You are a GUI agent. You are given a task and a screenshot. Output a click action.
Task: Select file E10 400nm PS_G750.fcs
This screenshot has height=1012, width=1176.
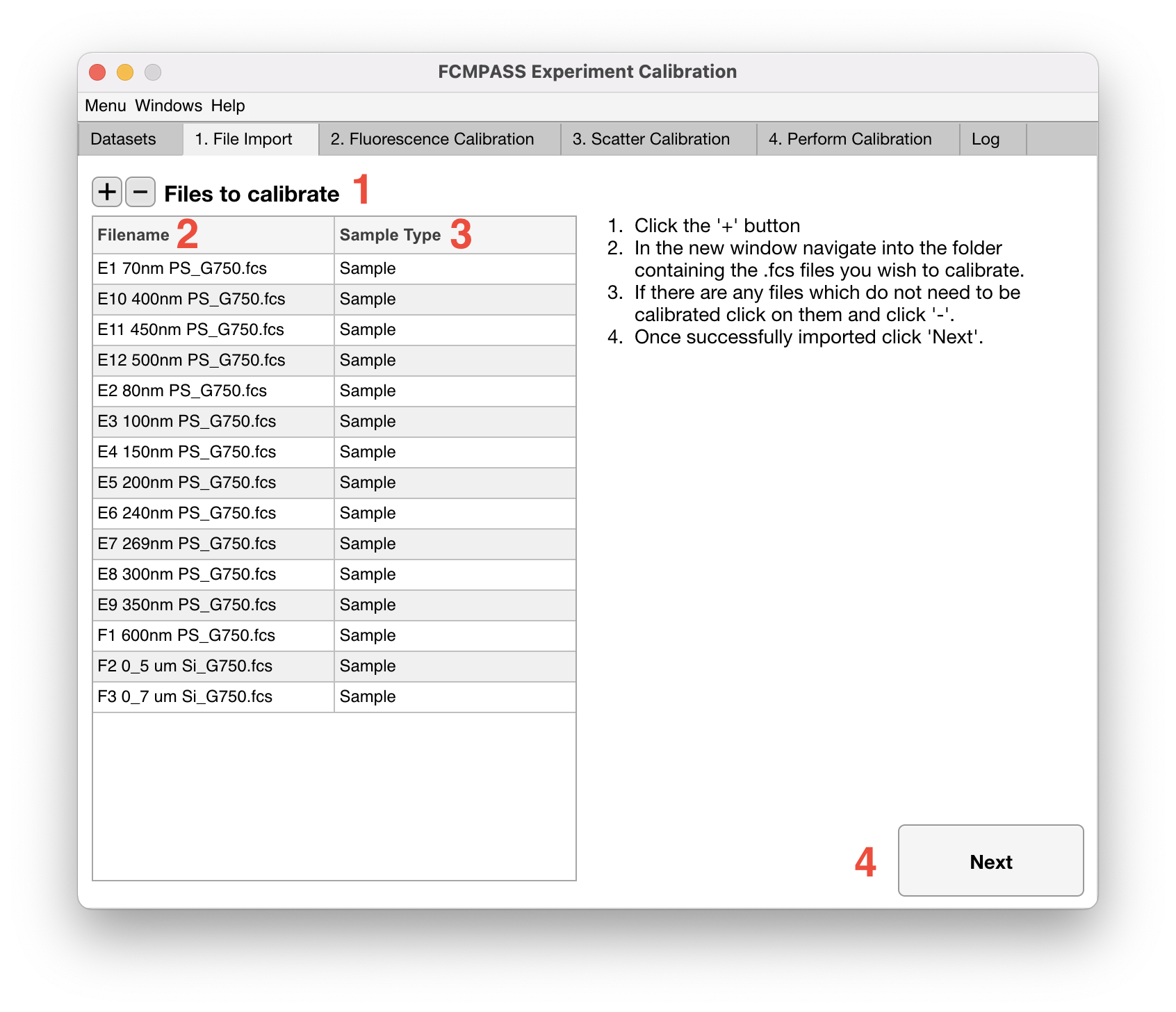coord(213,300)
